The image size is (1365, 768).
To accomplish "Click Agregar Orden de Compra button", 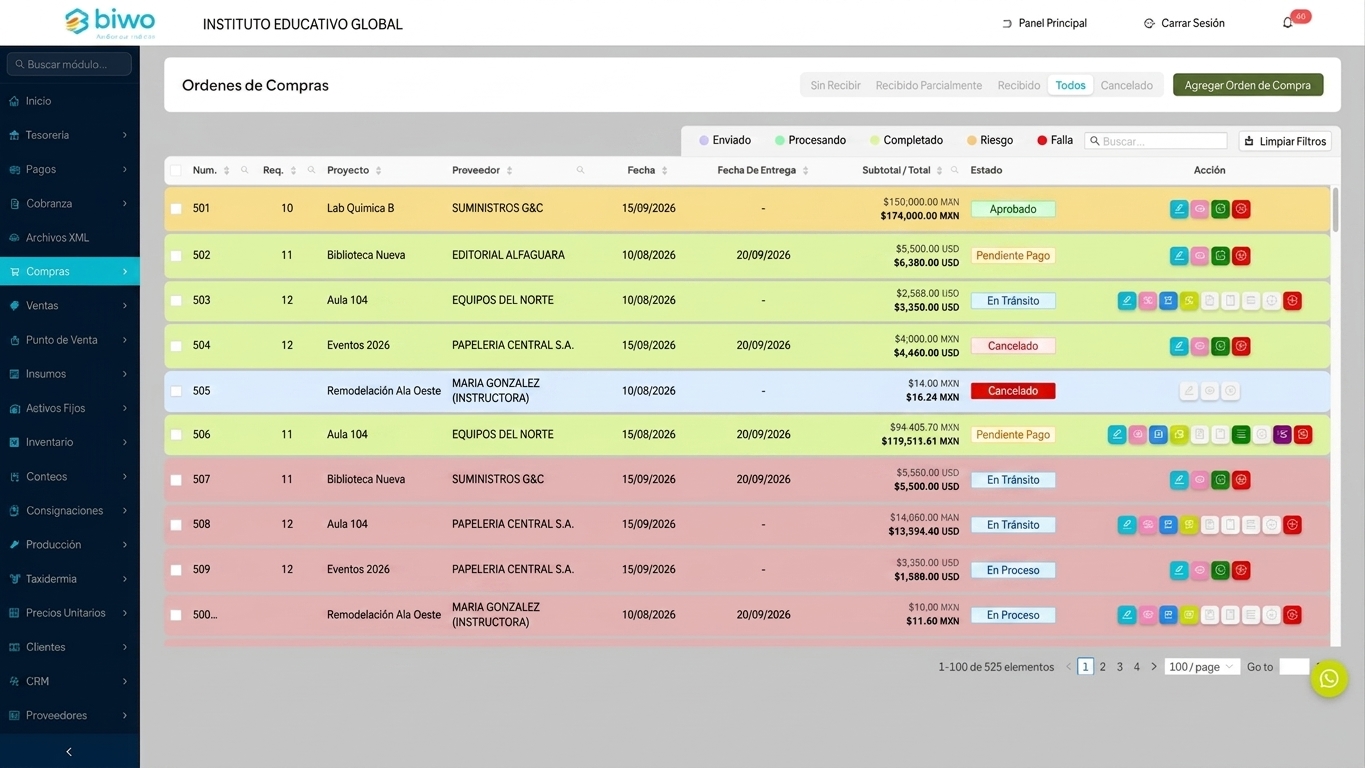I will click(1248, 85).
